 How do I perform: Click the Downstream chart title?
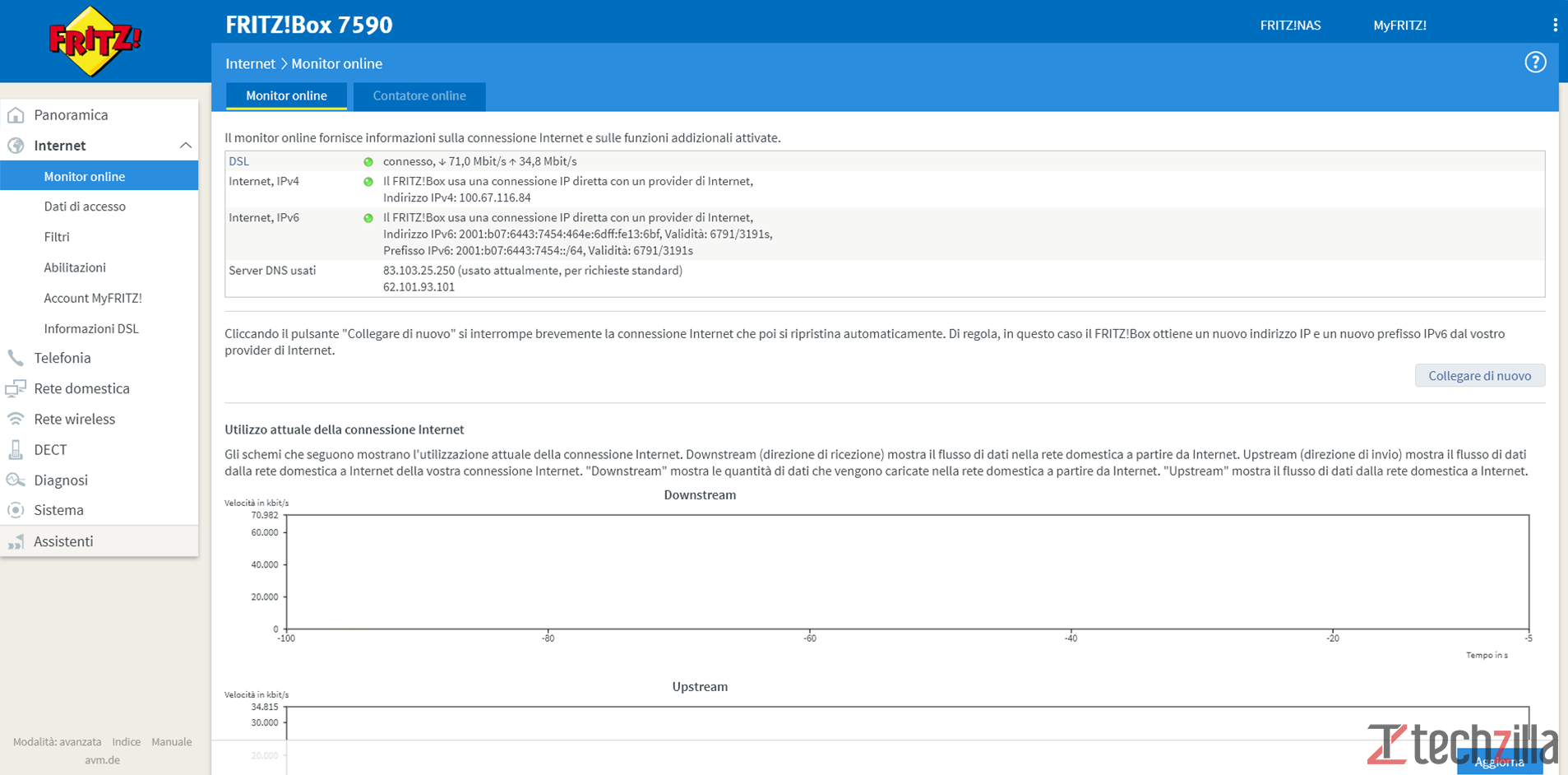[700, 495]
